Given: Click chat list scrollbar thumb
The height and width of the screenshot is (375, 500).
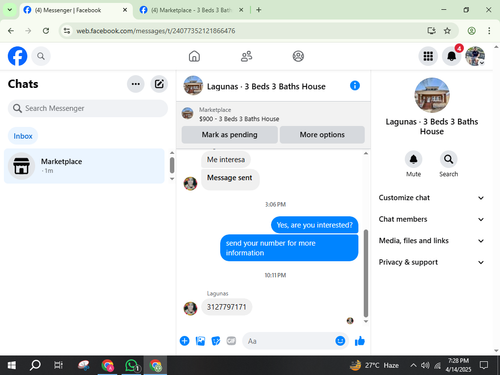Looking at the screenshot, I should [172, 165].
